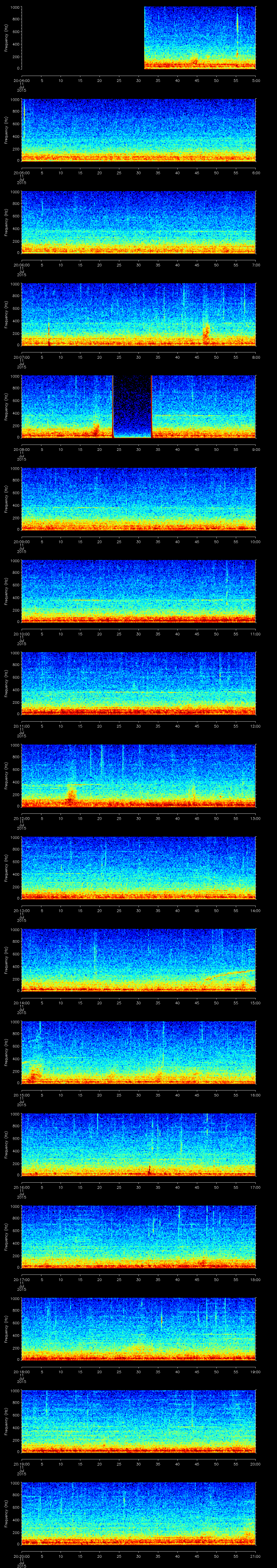Click the 20:20:00 start time label
Viewport: 277px width, 1568px height.
coord(21,1556)
